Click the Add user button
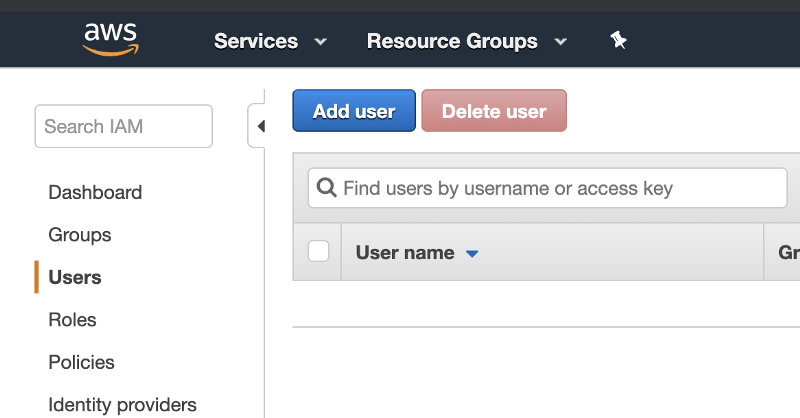The width and height of the screenshot is (800, 418). (x=354, y=111)
